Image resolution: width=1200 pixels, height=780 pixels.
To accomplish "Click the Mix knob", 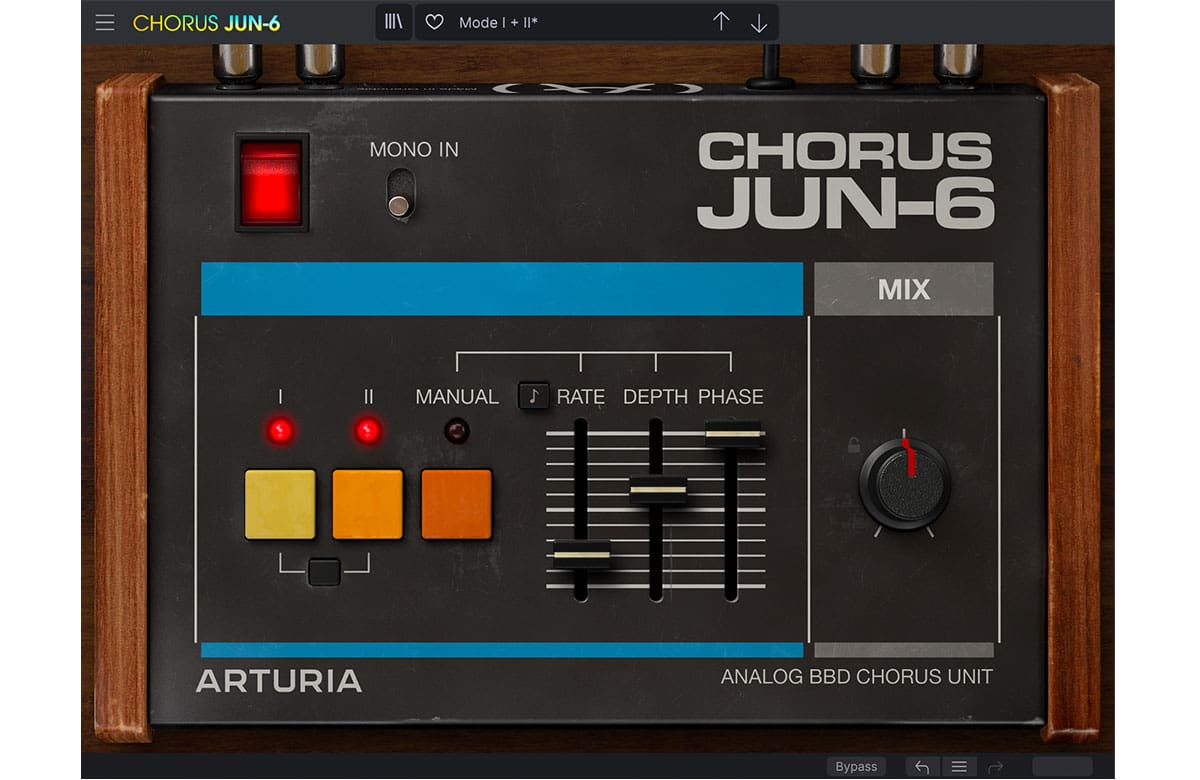I will click(x=904, y=484).
